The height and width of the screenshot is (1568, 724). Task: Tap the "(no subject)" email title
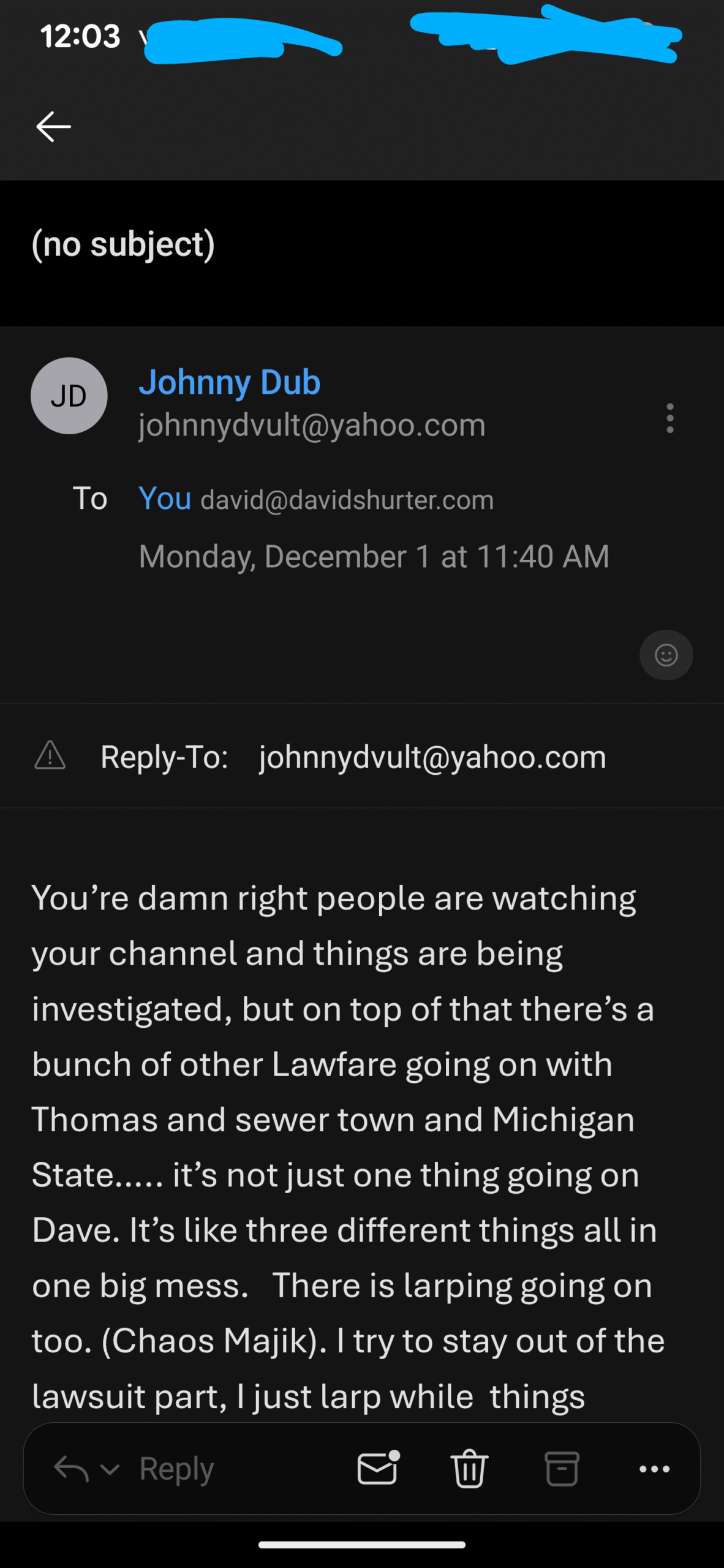pyautogui.click(x=123, y=244)
